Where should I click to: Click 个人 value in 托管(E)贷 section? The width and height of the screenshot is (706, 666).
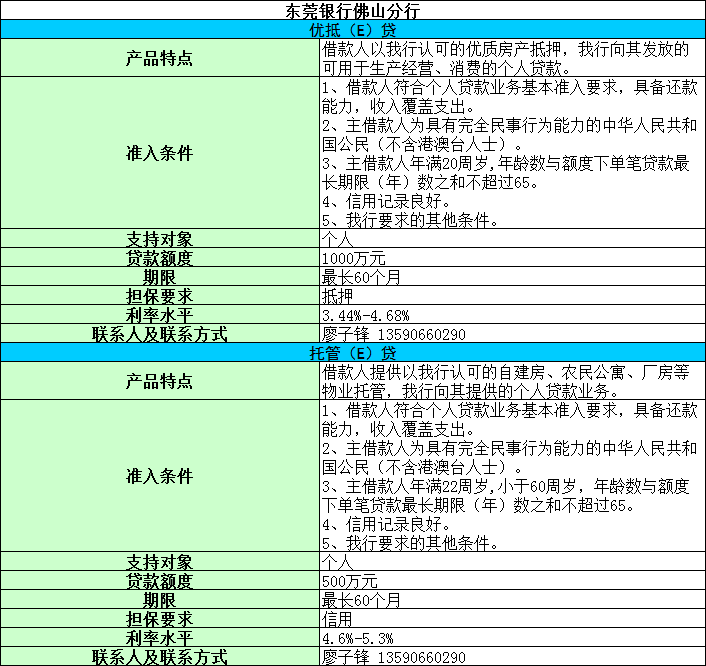point(512,561)
